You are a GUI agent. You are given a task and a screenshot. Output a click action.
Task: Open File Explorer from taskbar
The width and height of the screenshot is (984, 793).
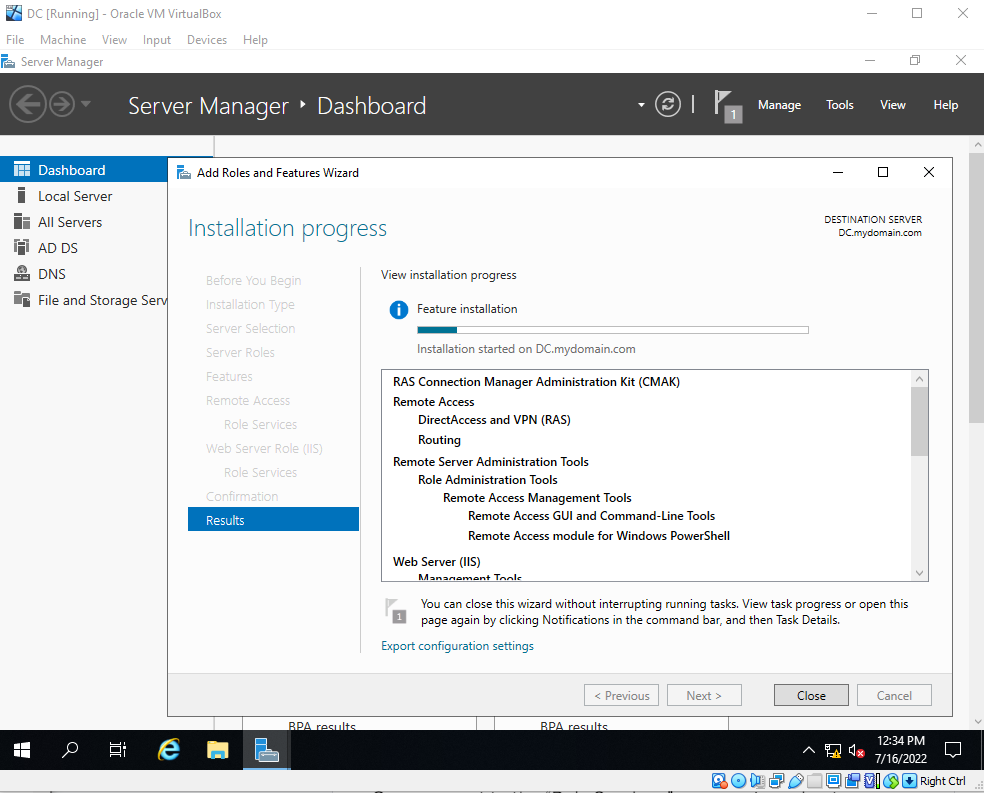[218, 750]
